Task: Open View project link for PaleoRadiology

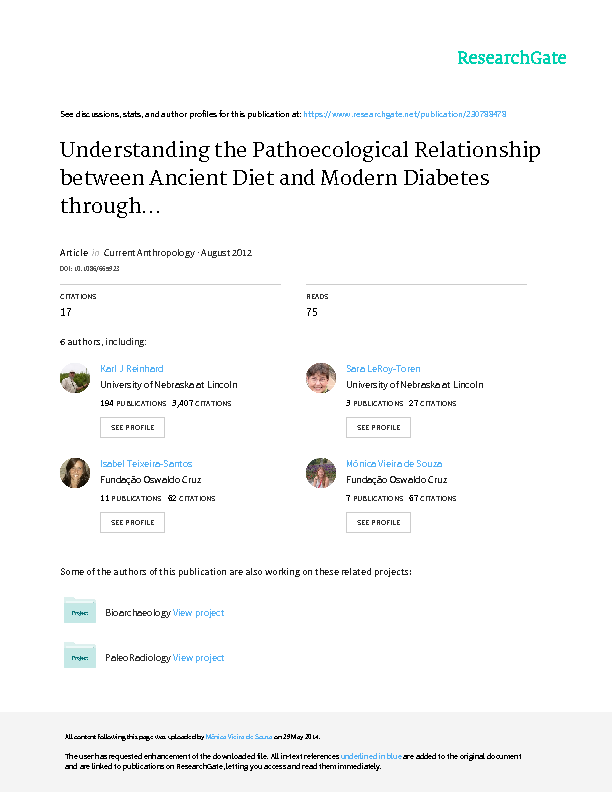Action: (x=198, y=658)
